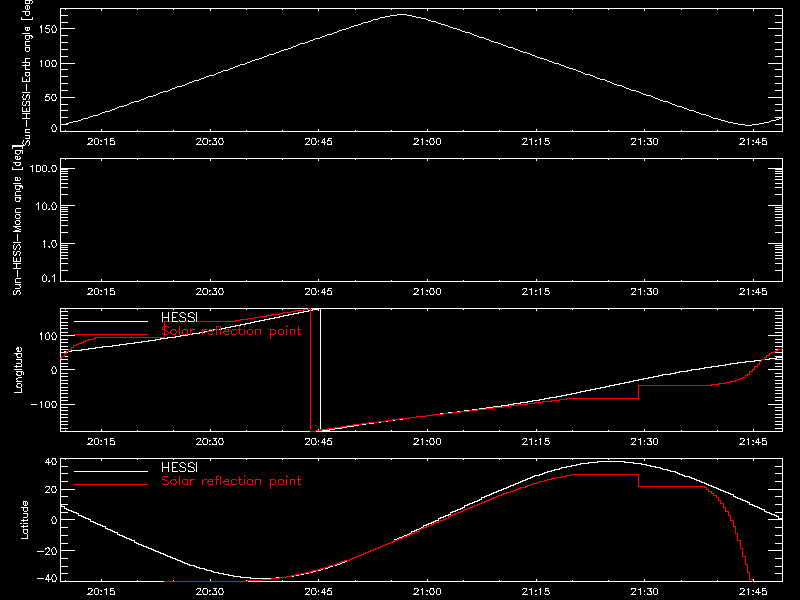The image size is (800, 600).
Task: Click the 10.0 tick on Moon angle plot
Action: pyautogui.click(x=46, y=206)
